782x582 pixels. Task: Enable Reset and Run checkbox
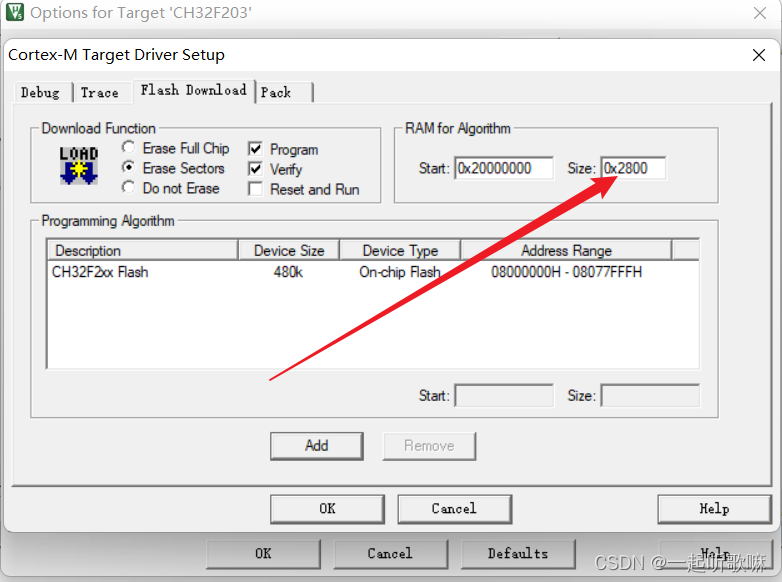[255, 189]
